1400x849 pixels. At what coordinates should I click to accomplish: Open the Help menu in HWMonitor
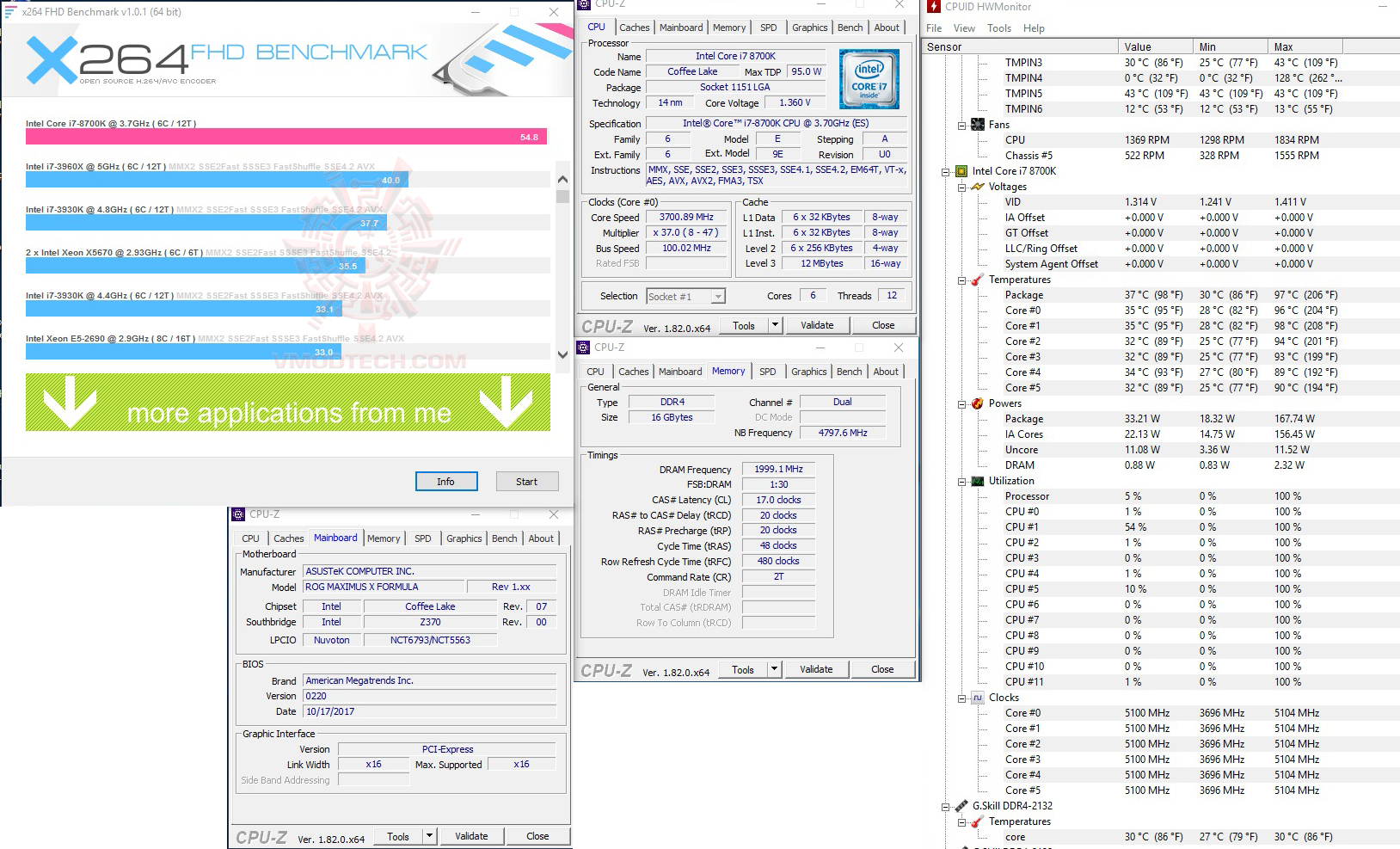click(x=1034, y=28)
